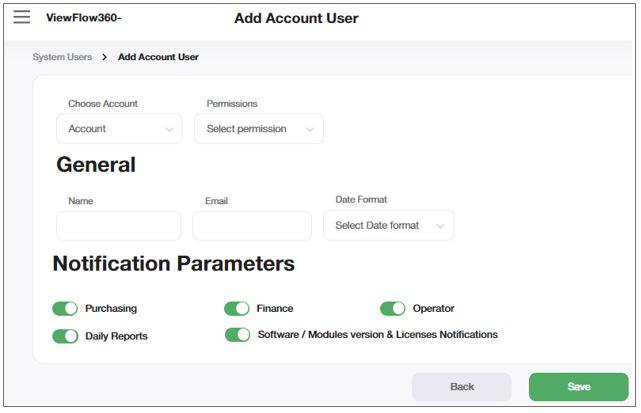Screen dimensions: 641x413
Task: Select Add Account User breadcrumb
Action: coord(158,57)
